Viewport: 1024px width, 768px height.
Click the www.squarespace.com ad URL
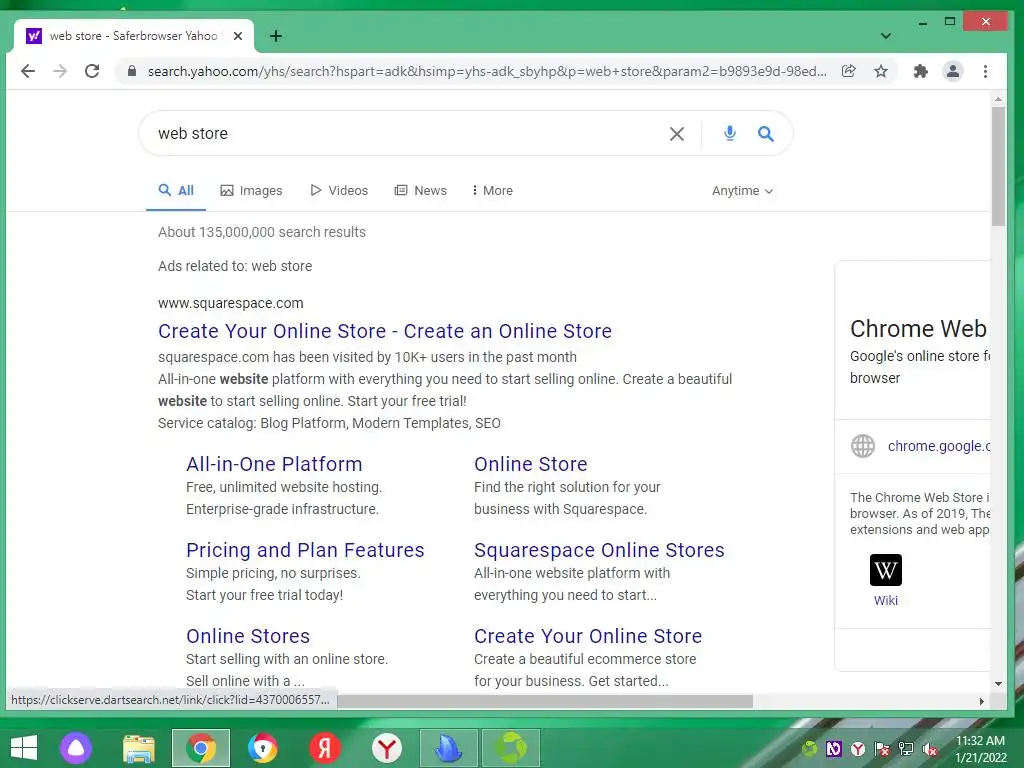click(x=231, y=303)
